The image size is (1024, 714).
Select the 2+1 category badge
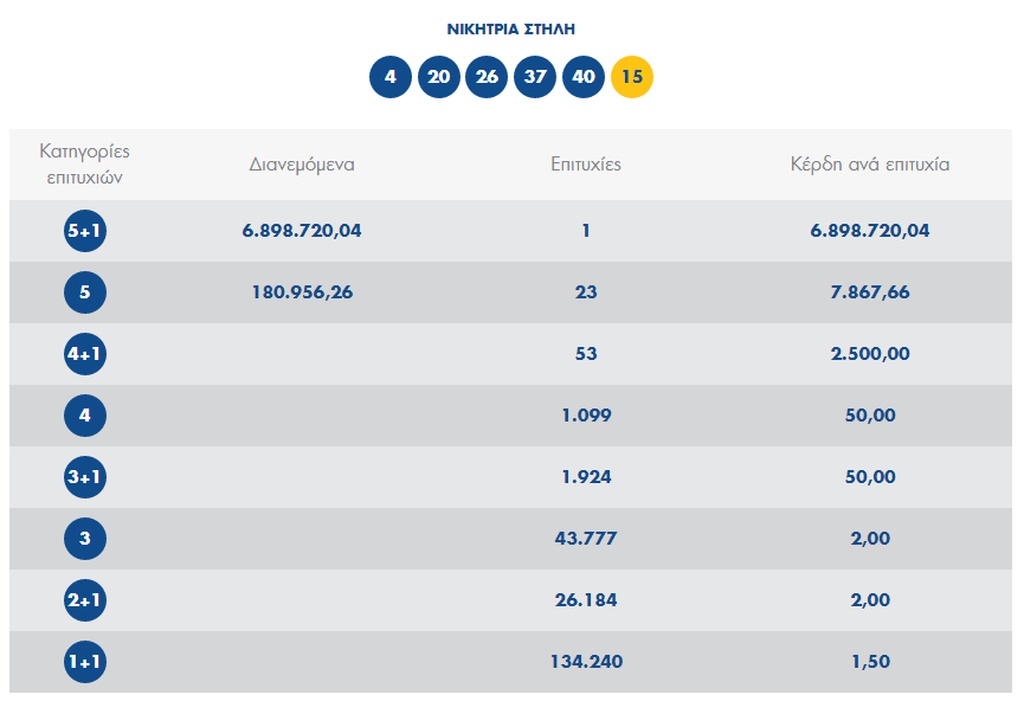85,600
